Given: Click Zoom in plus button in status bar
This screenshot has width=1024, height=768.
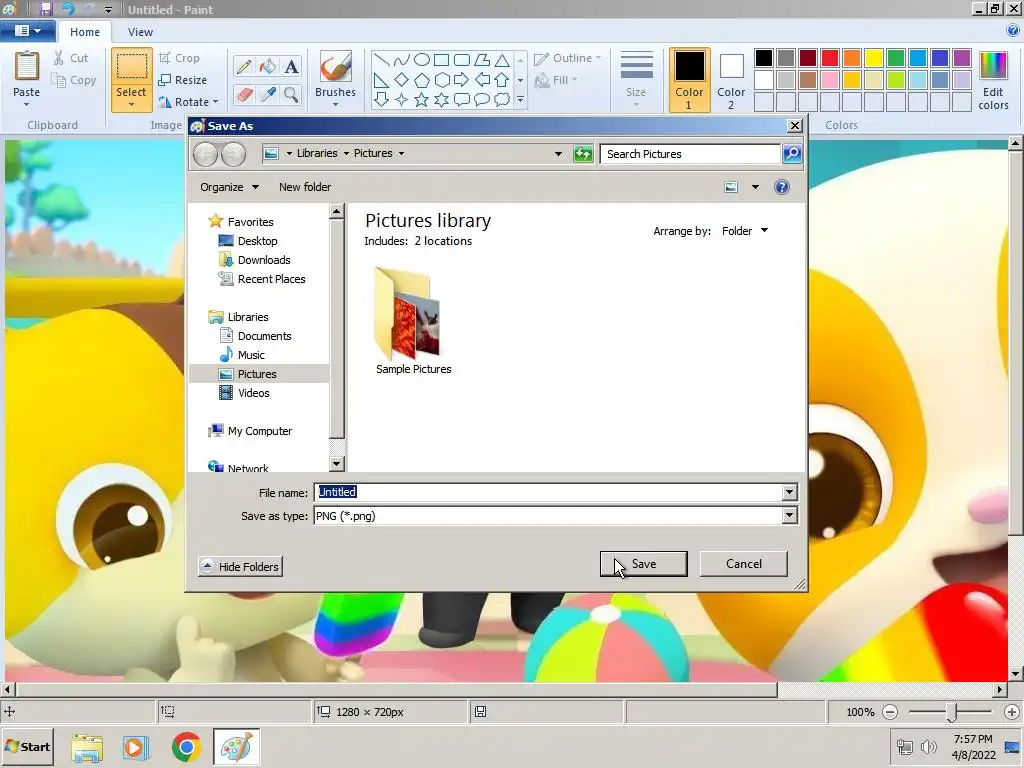Looking at the screenshot, I should tap(1012, 712).
